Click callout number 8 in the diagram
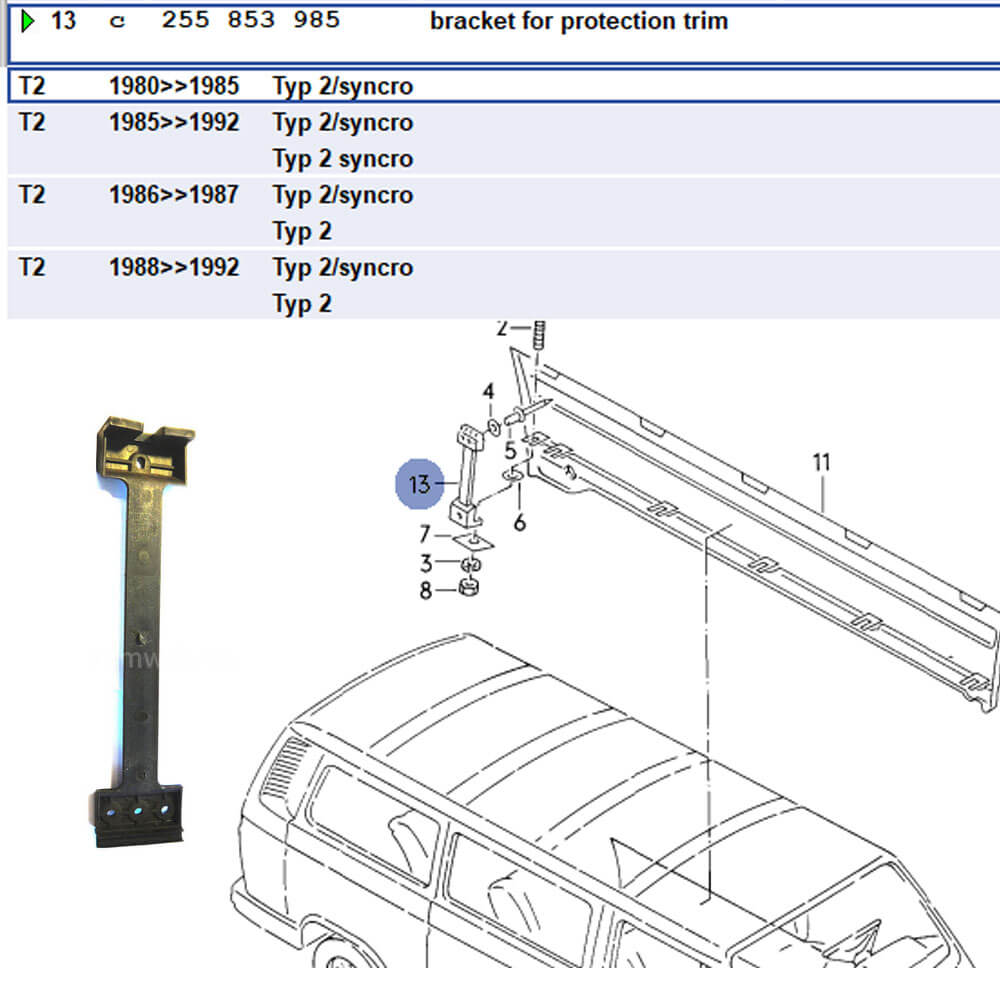Image resolution: width=1000 pixels, height=1000 pixels. (x=426, y=591)
